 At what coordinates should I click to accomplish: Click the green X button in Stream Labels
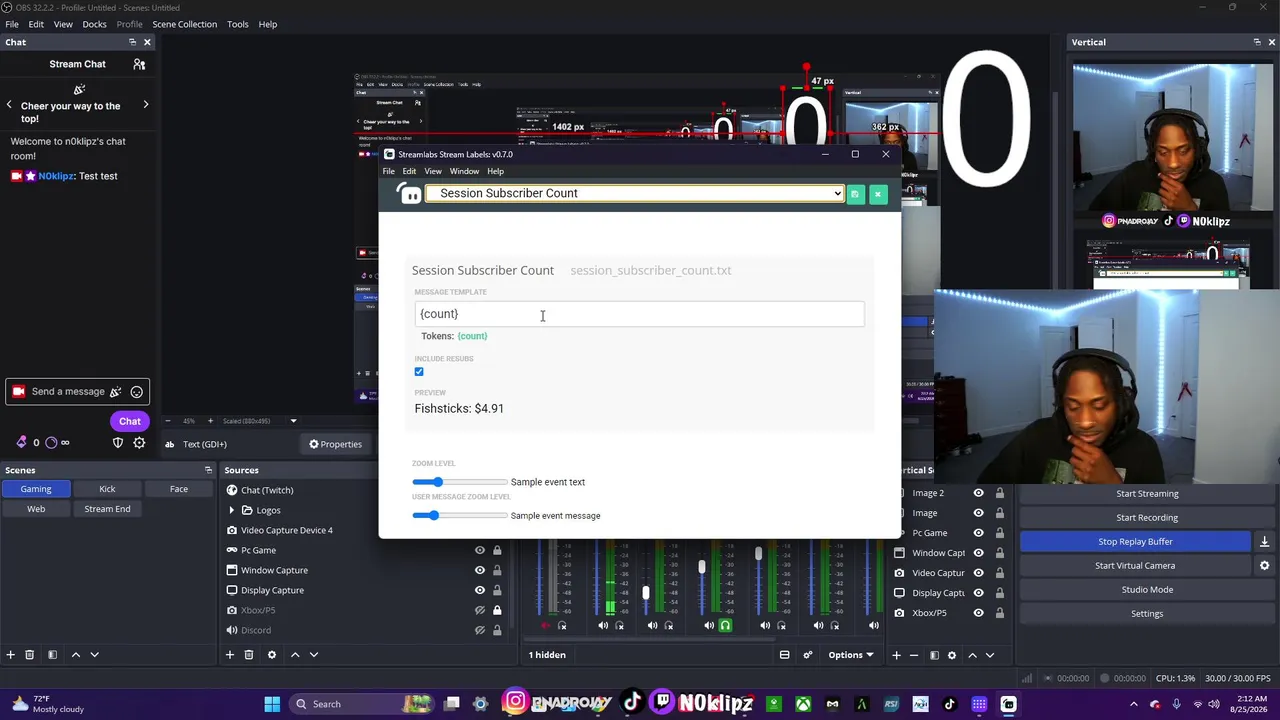coord(878,194)
